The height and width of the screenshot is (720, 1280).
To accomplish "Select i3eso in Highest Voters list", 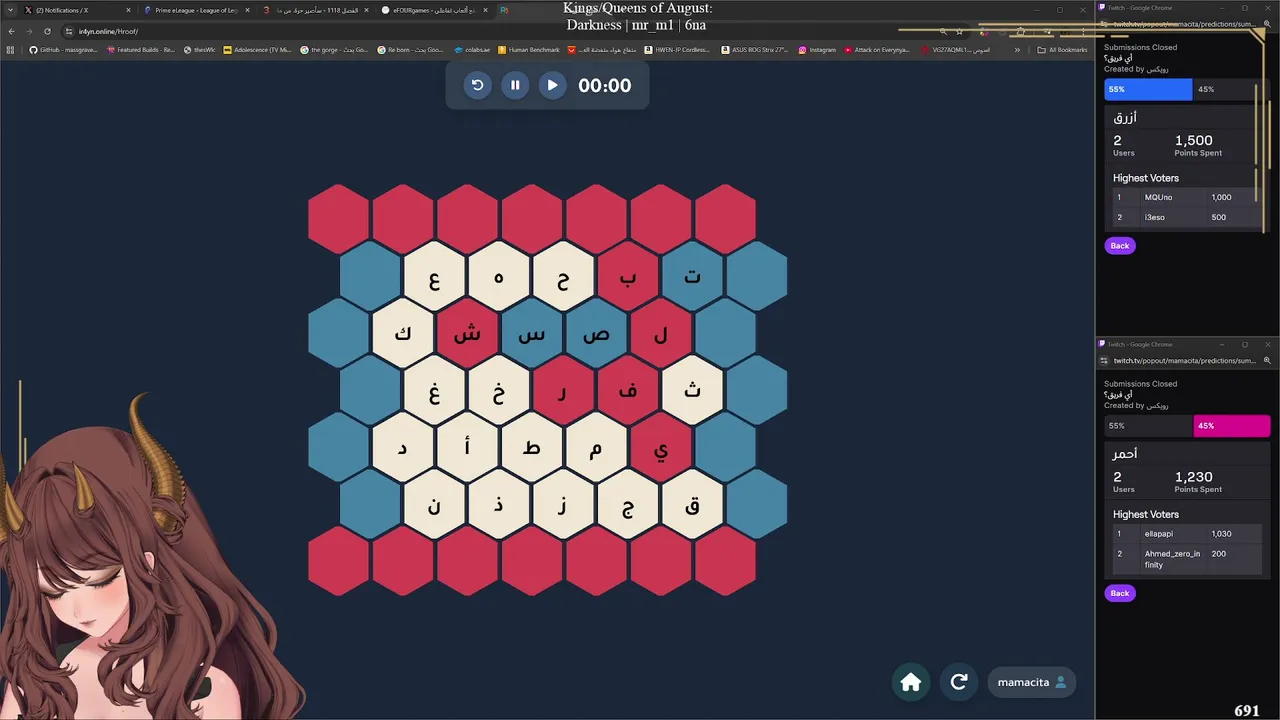I will (1186, 217).
